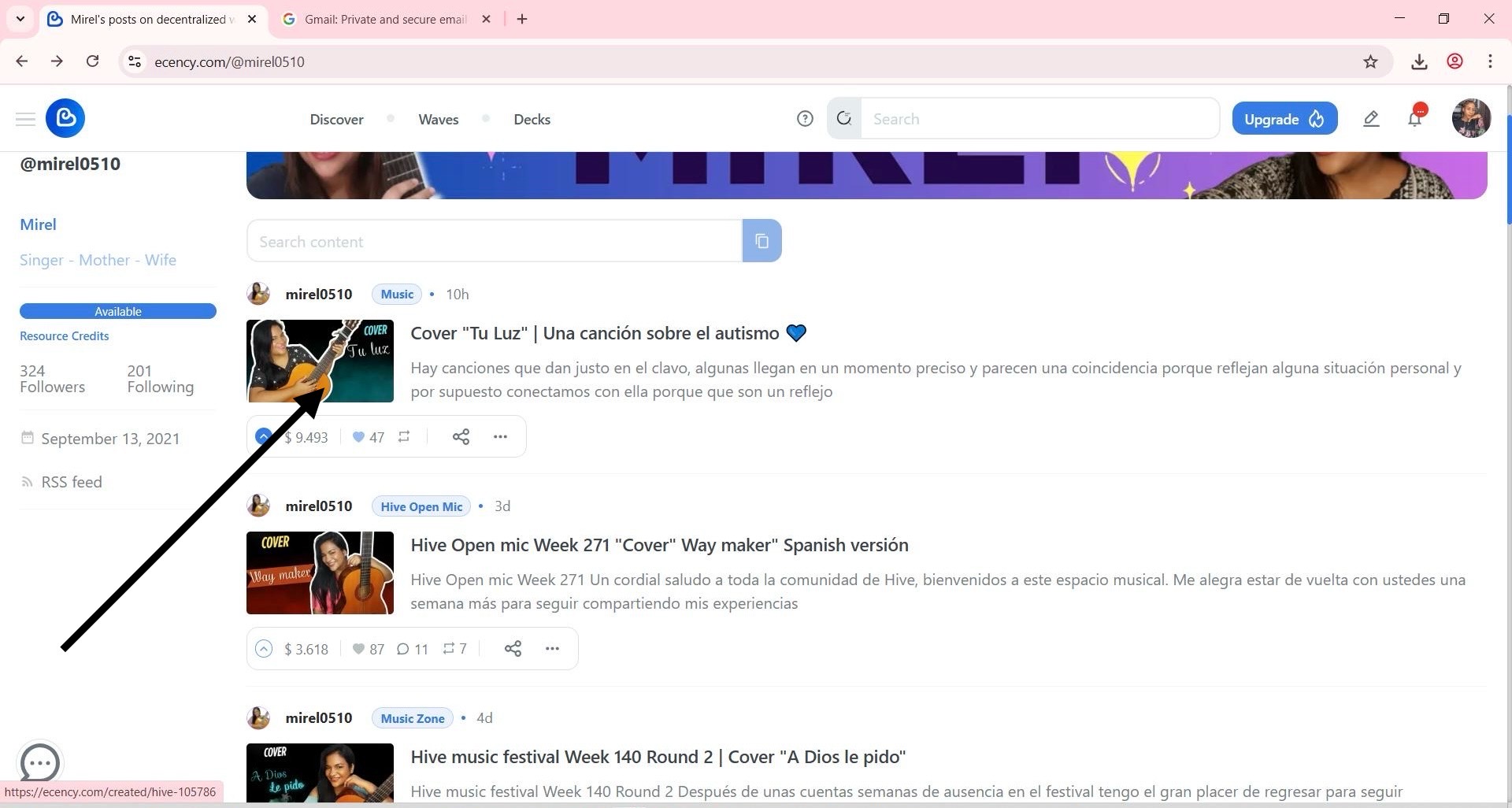Click the Available resource credits bar
Screen dimensions: 1512x808
pos(118,311)
